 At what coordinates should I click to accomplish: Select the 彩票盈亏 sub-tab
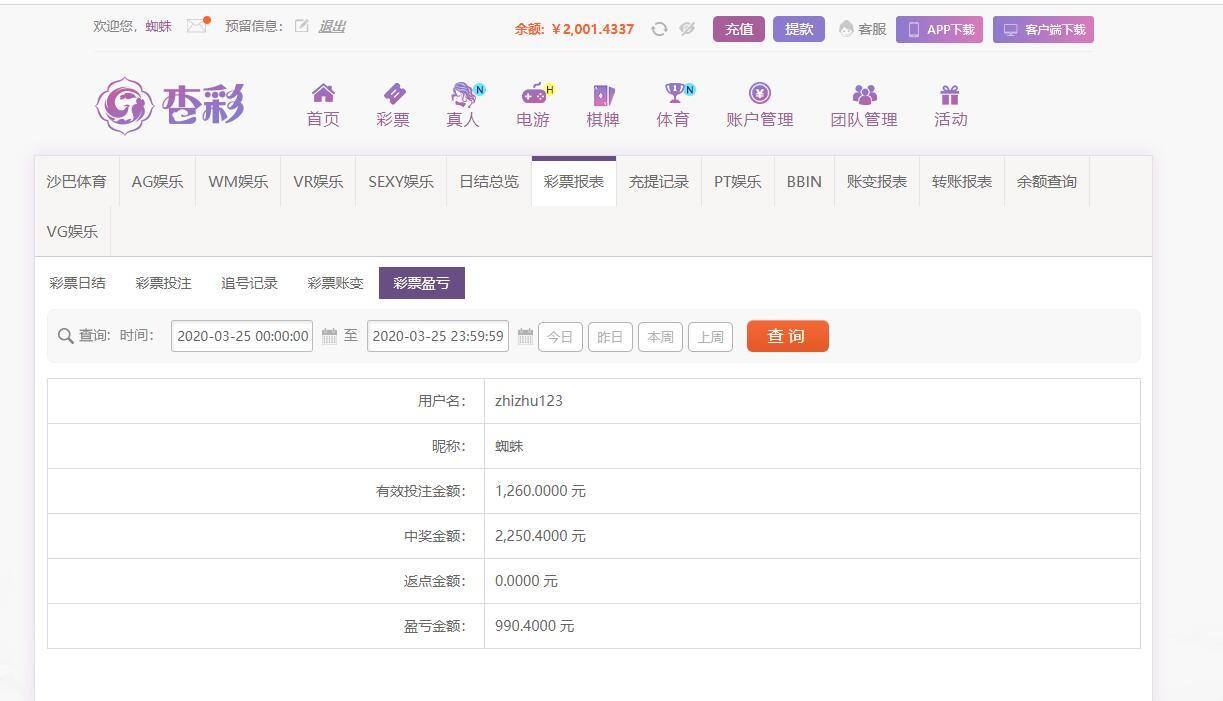pyautogui.click(x=422, y=283)
